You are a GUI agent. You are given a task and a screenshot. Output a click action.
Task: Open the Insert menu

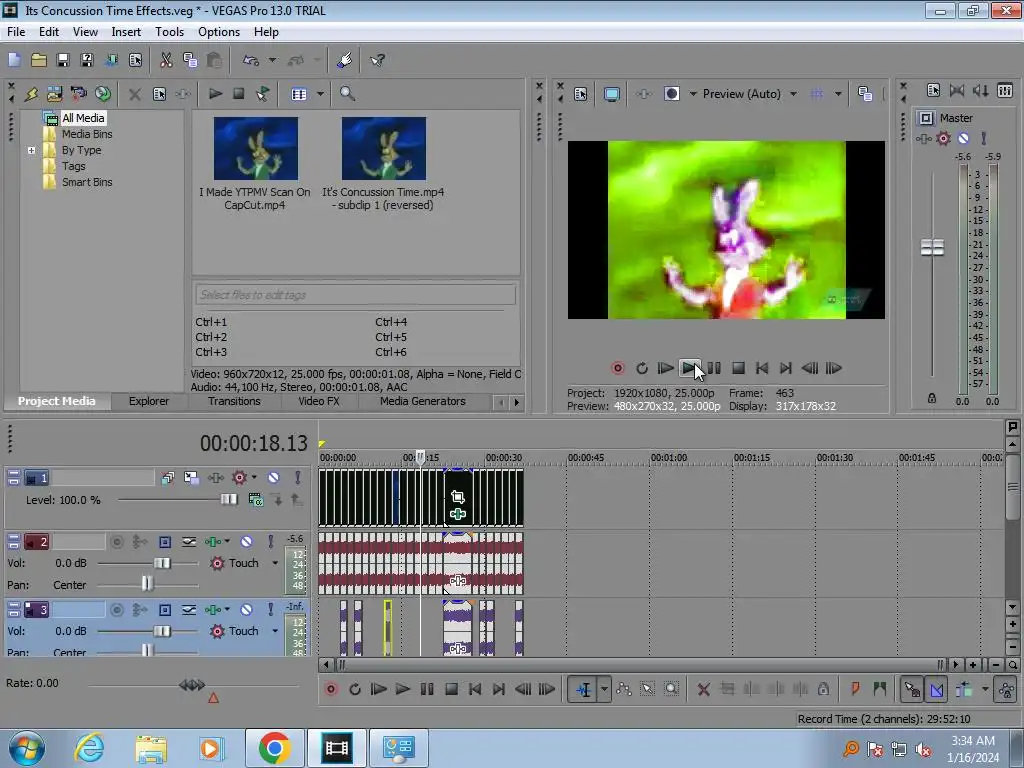126,31
